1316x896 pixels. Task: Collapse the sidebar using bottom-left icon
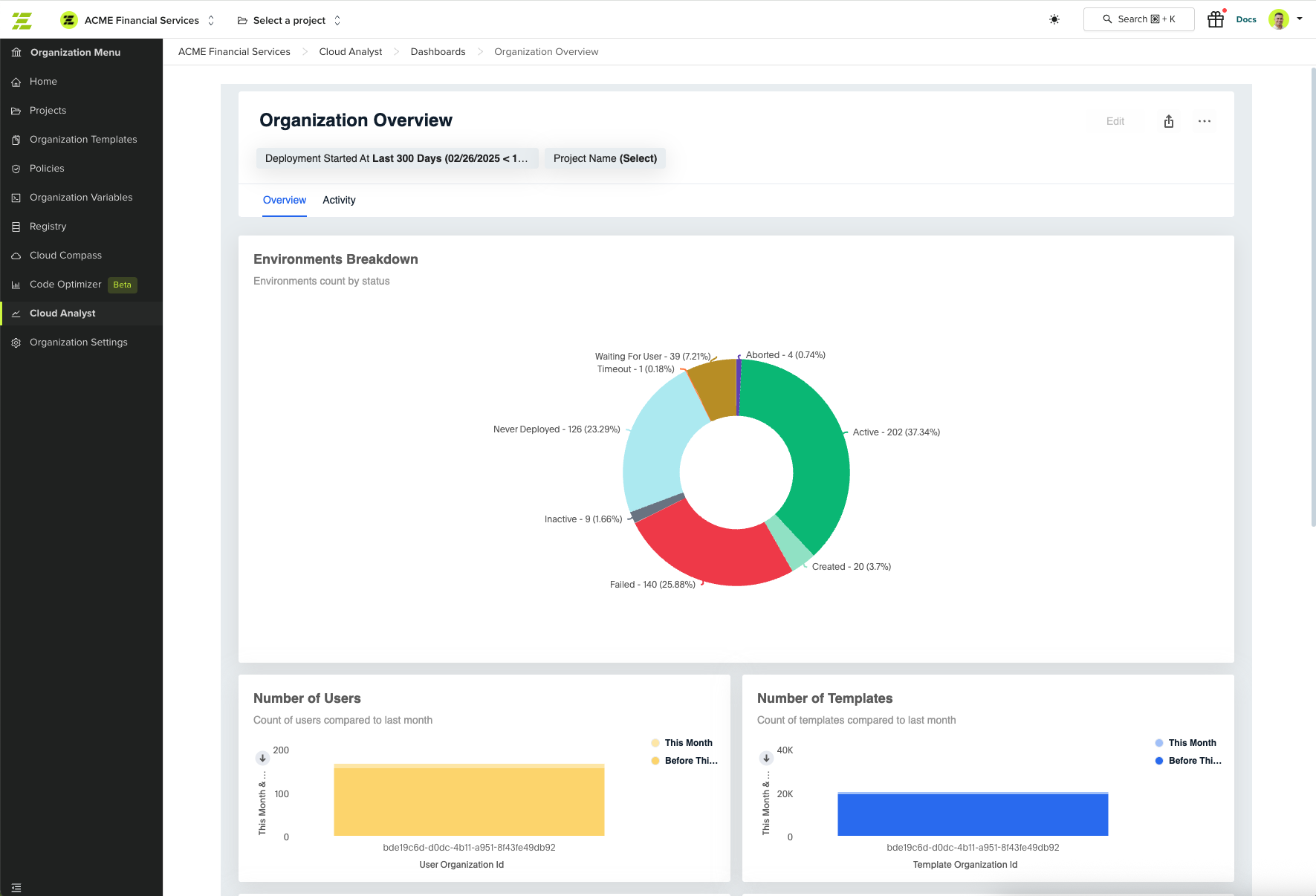click(x=16, y=887)
